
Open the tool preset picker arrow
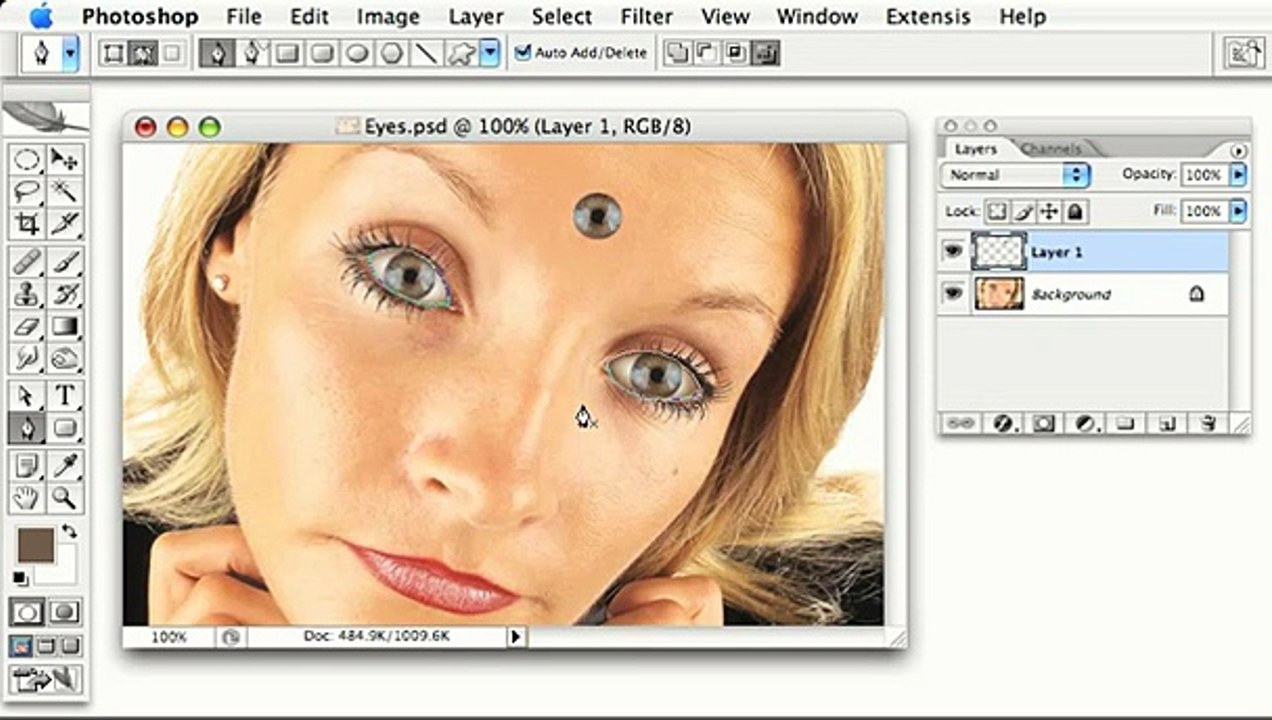tap(70, 53)
